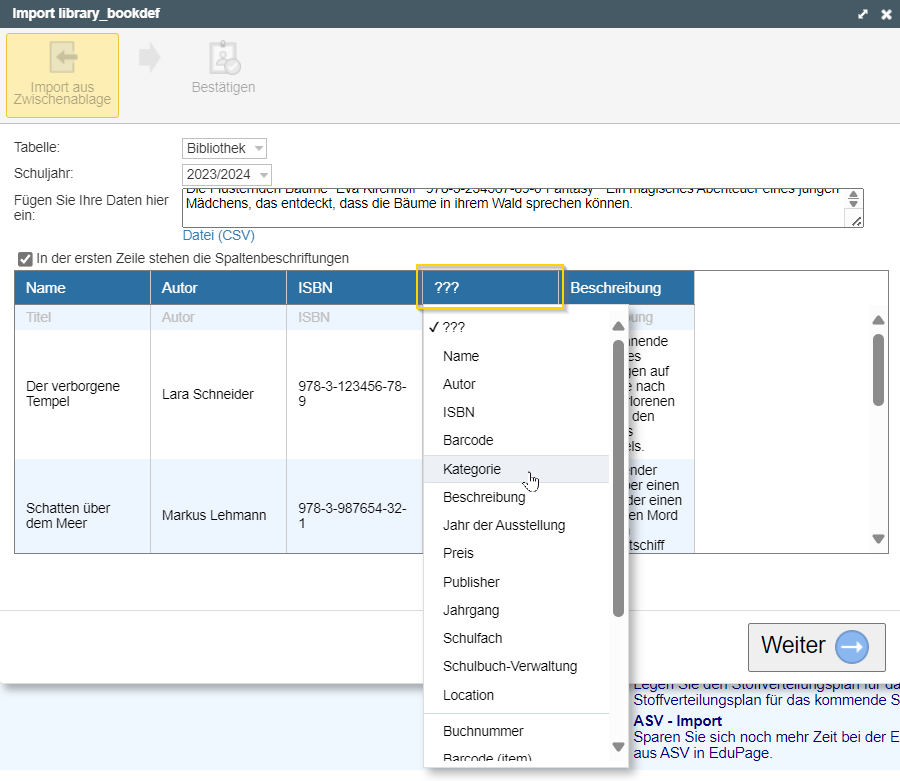The height and width of the screenshot is (781, 900).
Task: Click the dropdown list scrollbar thumb
Action: [618, 479]
